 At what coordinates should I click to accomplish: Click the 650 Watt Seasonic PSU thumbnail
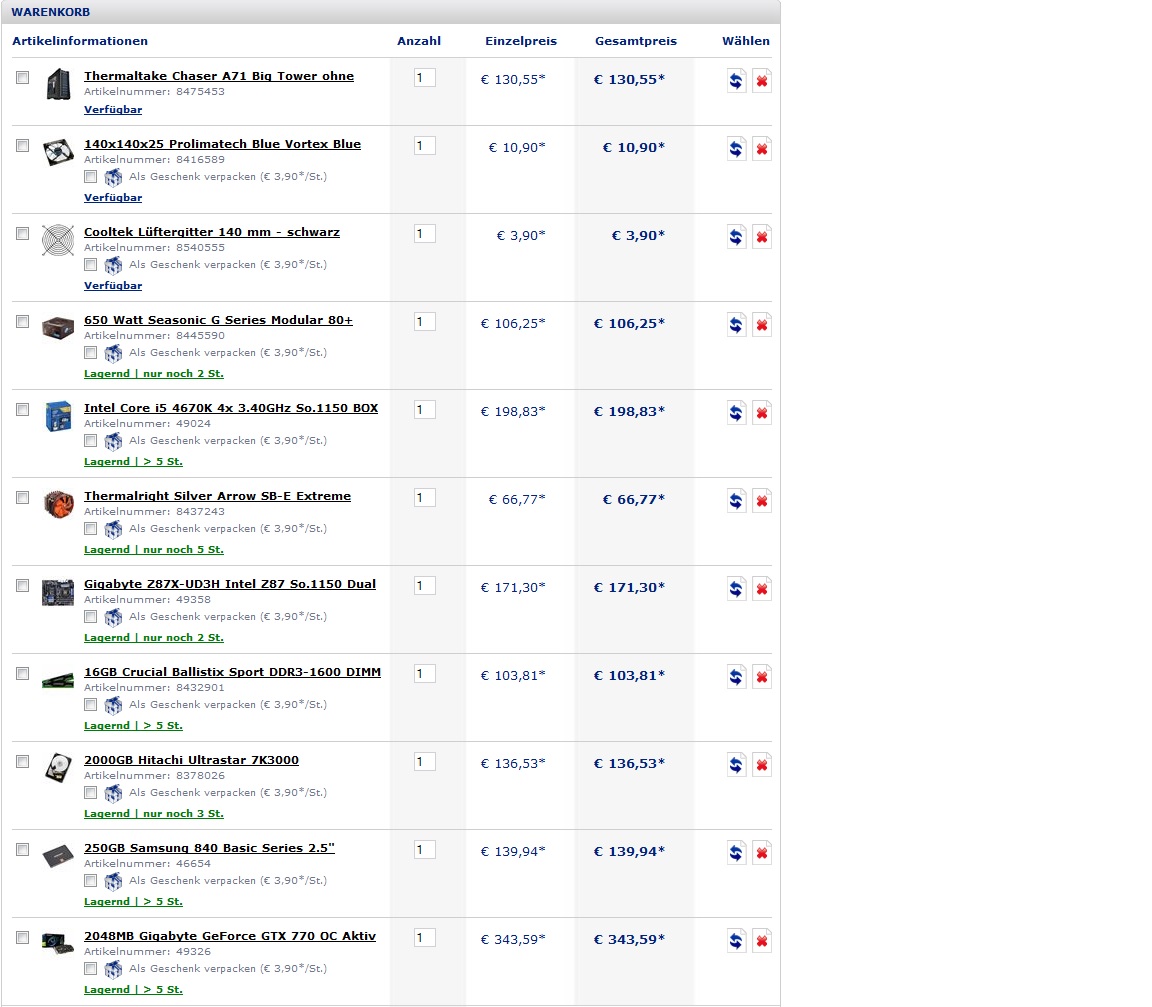point(58,328)
